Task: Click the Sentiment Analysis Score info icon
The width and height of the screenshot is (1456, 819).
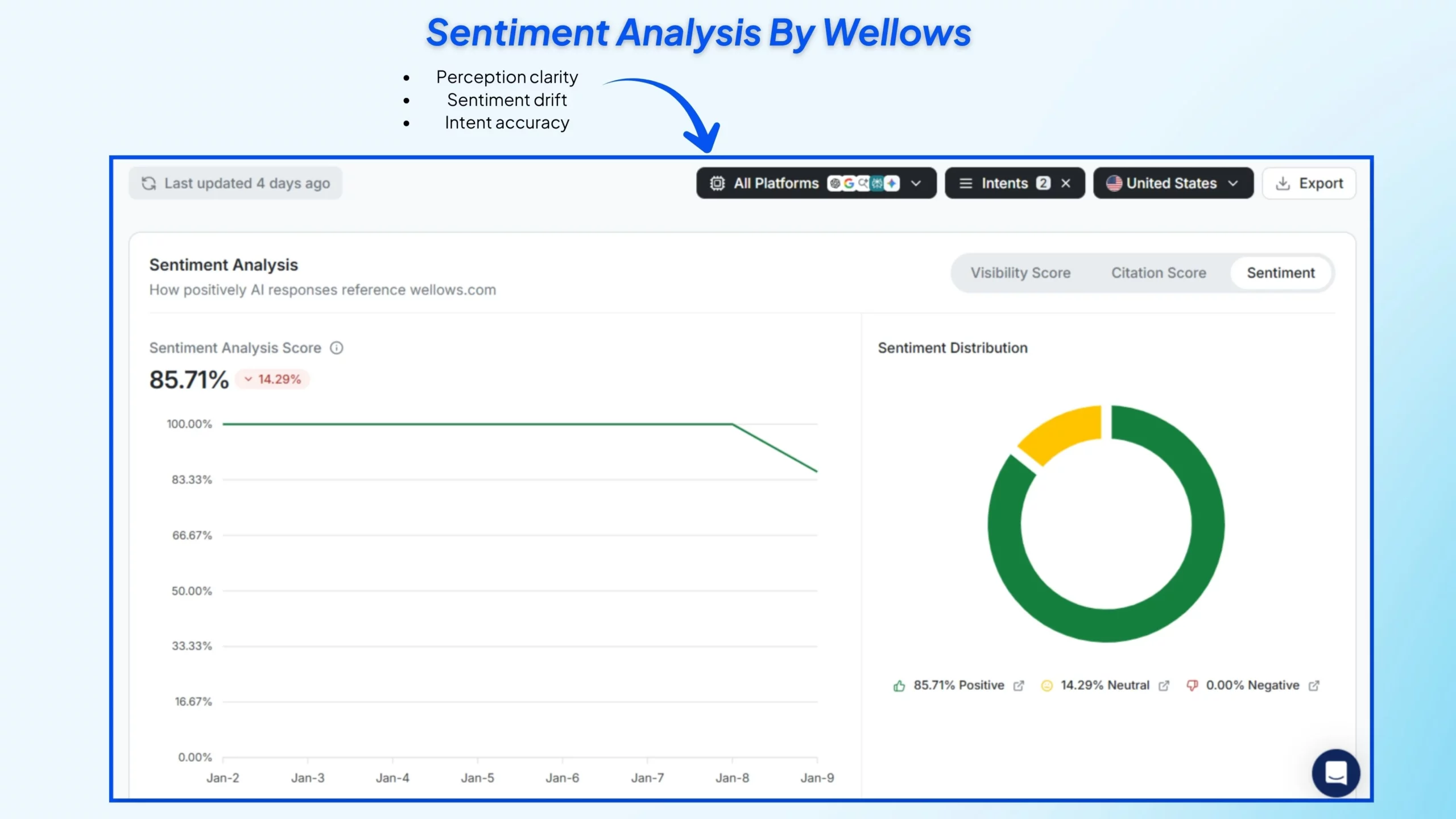Action: [x=337, y=348]
